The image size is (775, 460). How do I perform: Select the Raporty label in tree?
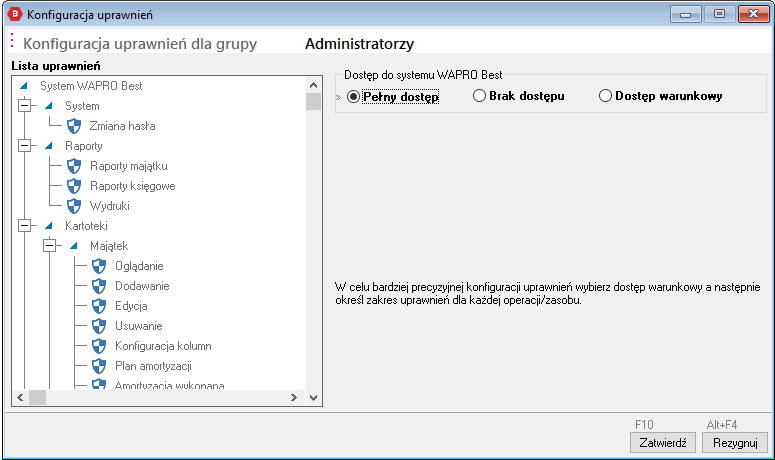click(x=84, y=146)
